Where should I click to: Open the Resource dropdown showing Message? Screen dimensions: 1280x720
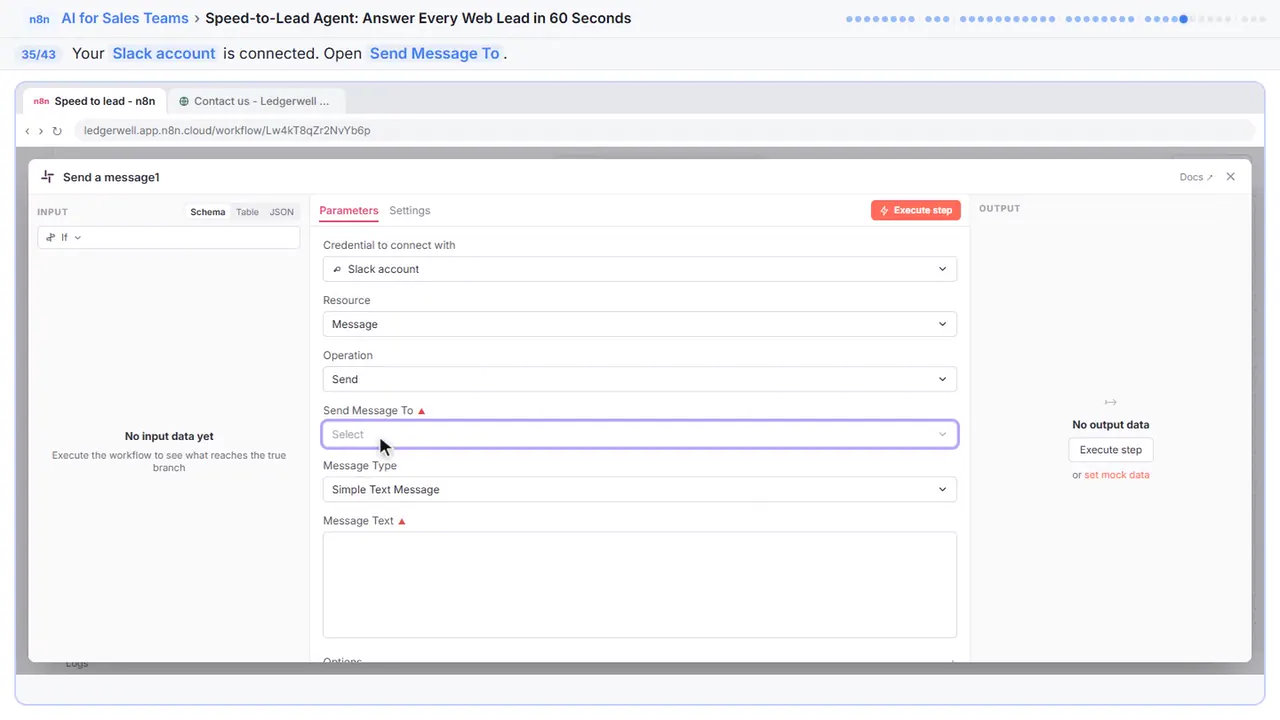[640, 324]
